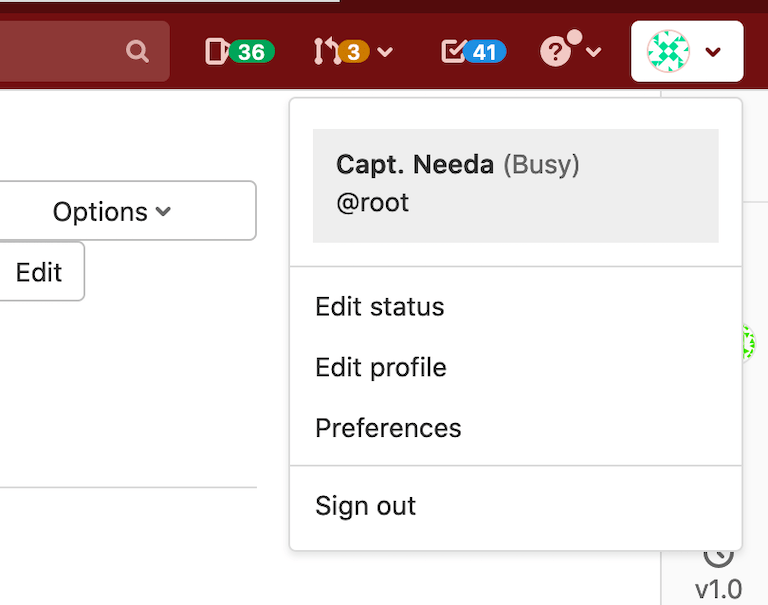The image size is (768, 605).
Task: Open the Options dropdown button
Action: point(112,211)
